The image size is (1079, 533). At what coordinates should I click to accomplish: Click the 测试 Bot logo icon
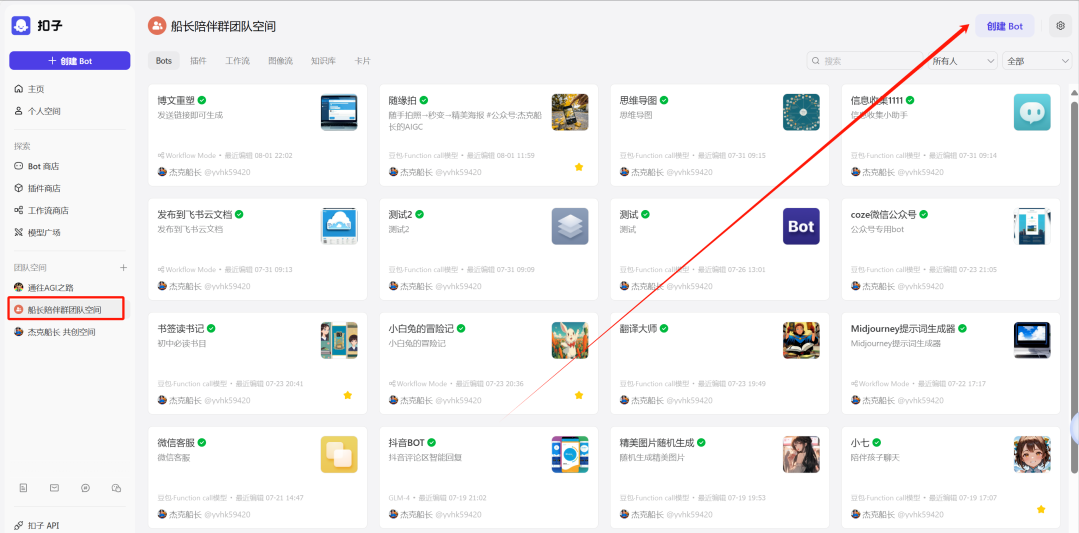[801, 226]
